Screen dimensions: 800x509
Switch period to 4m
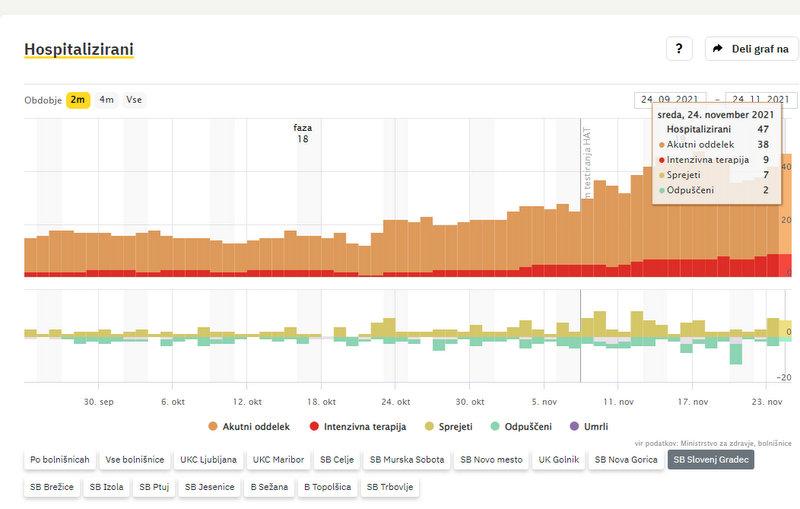click(106, 100)
